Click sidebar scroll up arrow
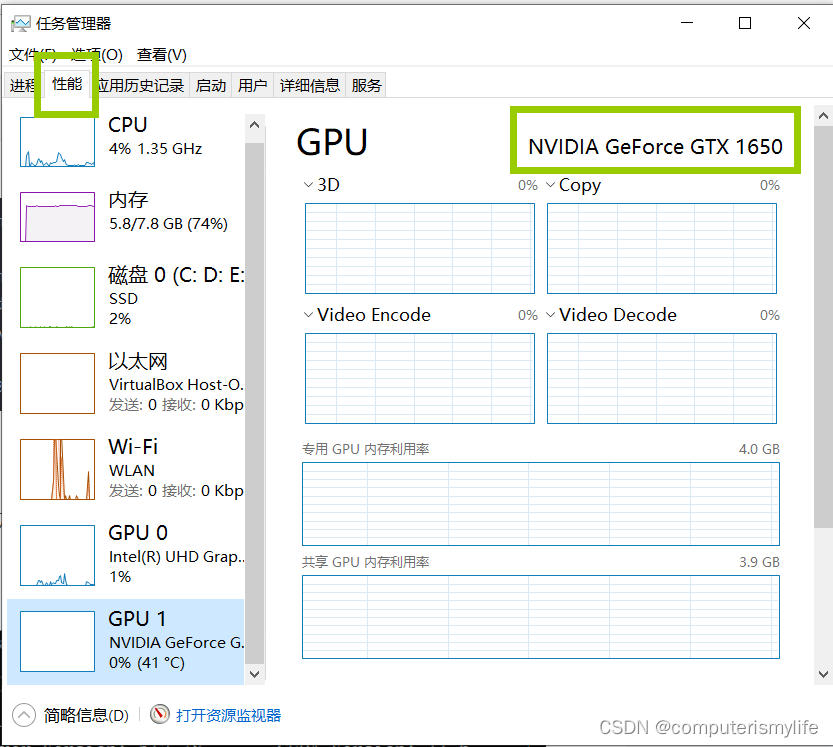Screen dimensions: 833x747 (x=254, y=125)
